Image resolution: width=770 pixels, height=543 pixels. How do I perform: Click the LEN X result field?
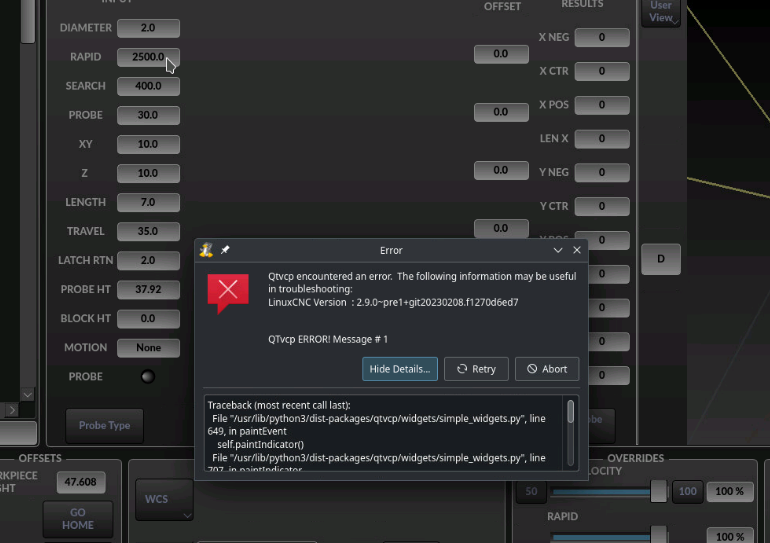(602, 139)
